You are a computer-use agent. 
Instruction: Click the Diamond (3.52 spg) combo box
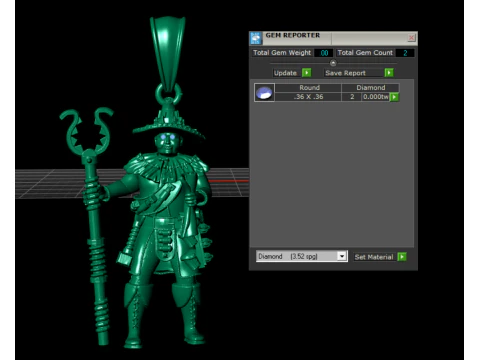point(302,256)
